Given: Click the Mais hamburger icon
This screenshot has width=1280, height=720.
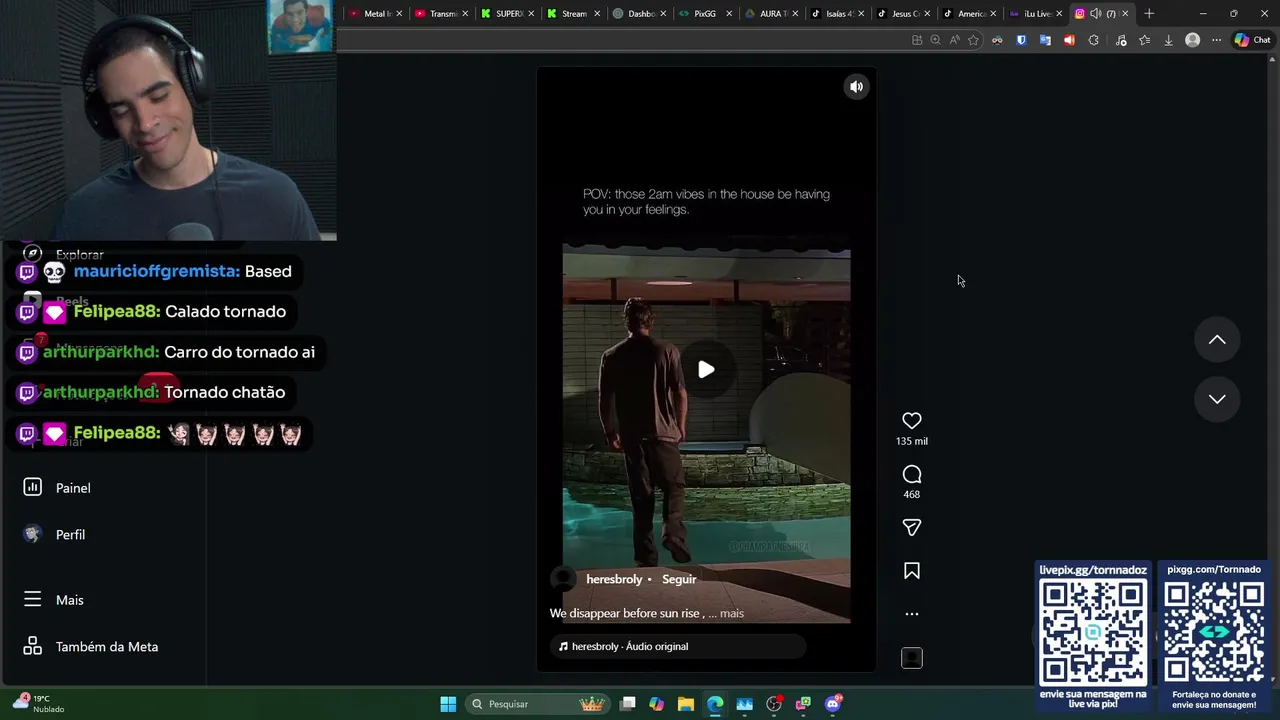Looking at the screenshot, I should pyautogui.click(x=32, y=599).
